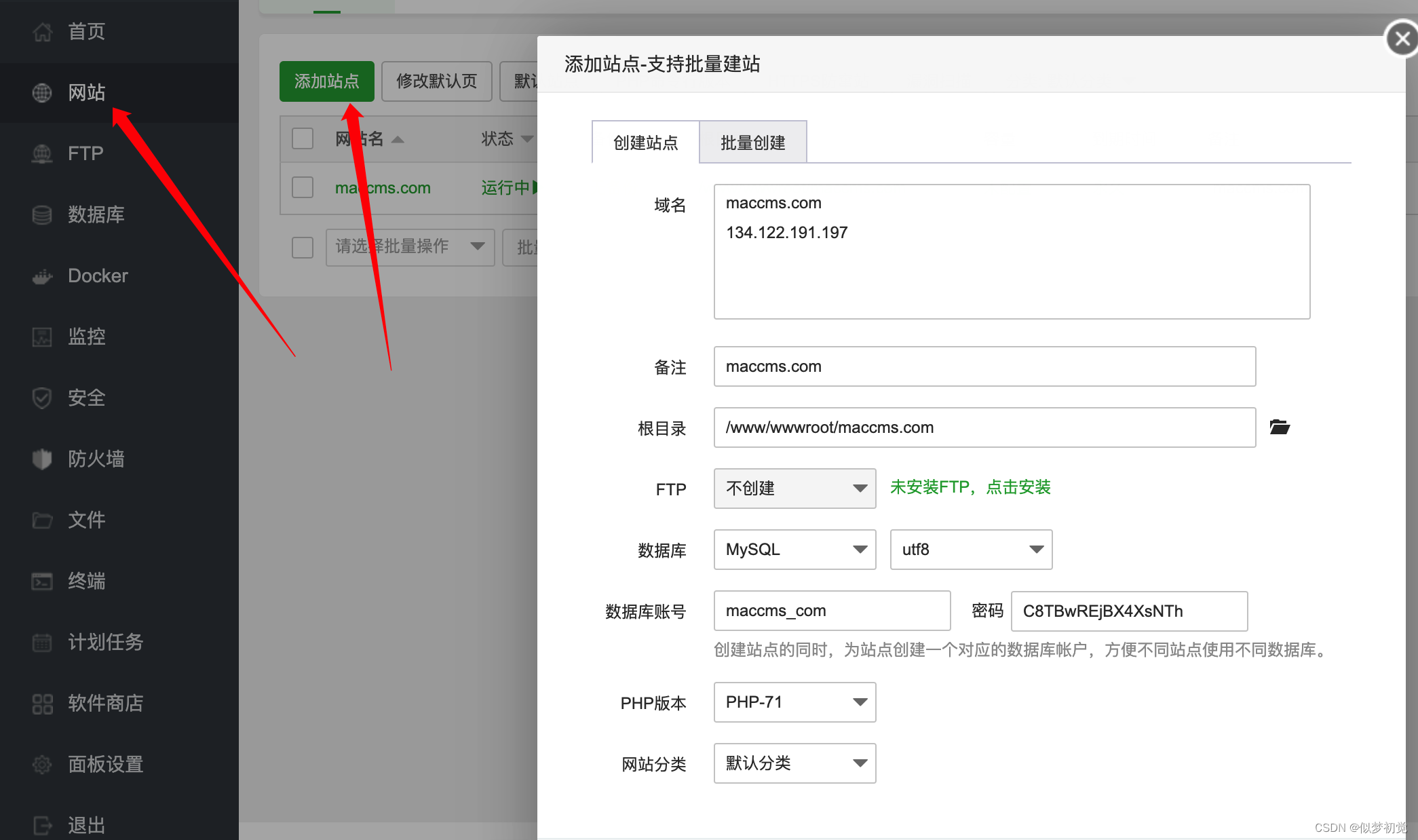Click the 数据库 database sidebar icon
Image resolution: width=1418 pixels, height=840 pixels.
click(42, 215)
